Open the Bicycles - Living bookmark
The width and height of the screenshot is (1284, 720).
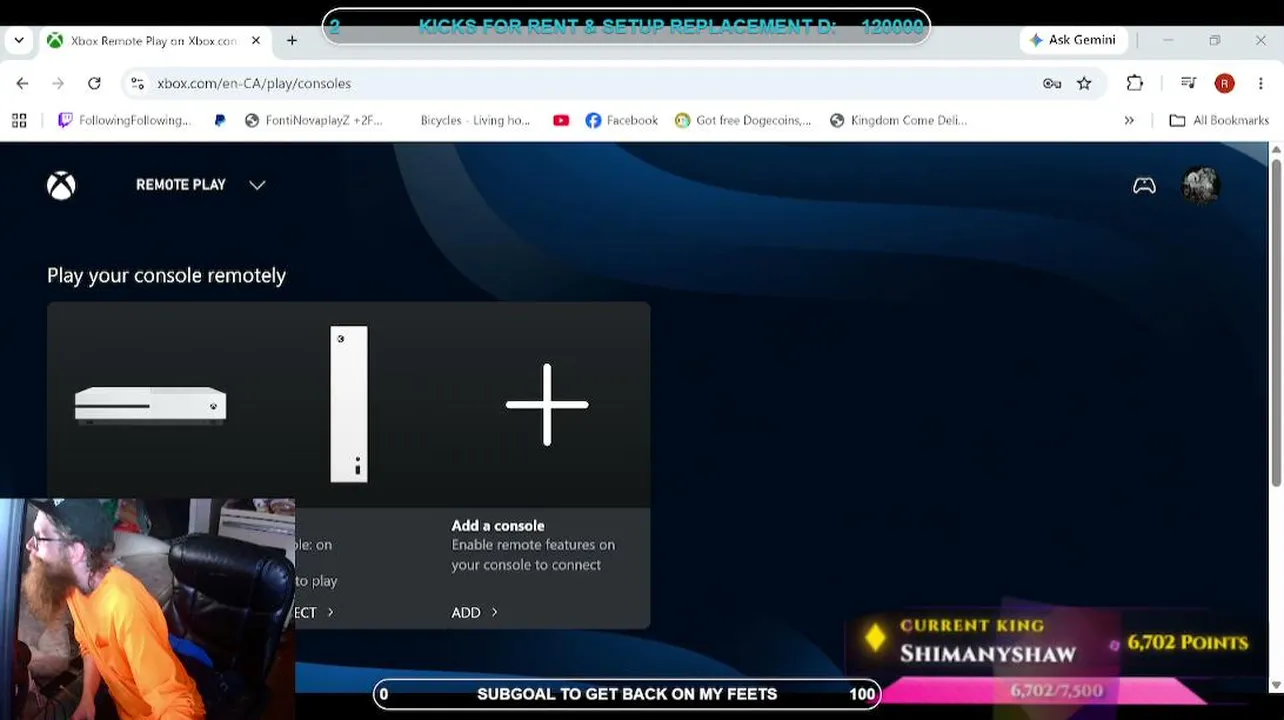[475, 120]
